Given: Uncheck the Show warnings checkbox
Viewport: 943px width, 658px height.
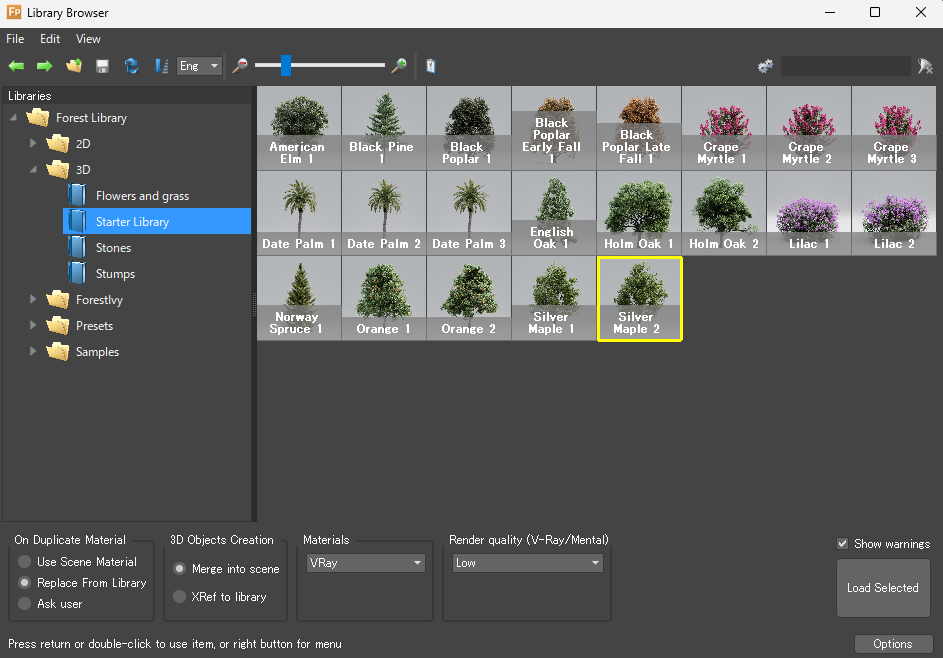Looking at the screenshot, I should click(x=843, y=544).
